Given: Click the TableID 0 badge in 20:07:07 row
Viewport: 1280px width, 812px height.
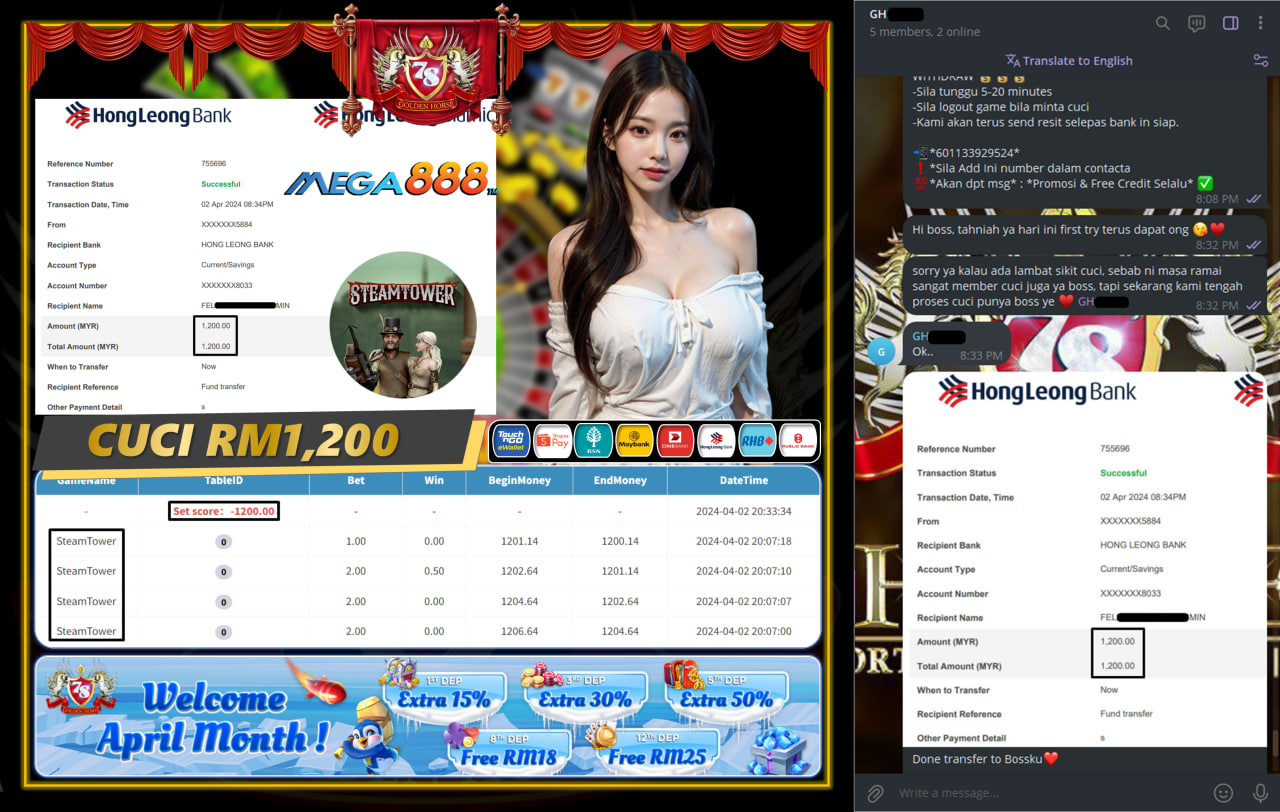Looking at the screenshot, I should point(223,602).
